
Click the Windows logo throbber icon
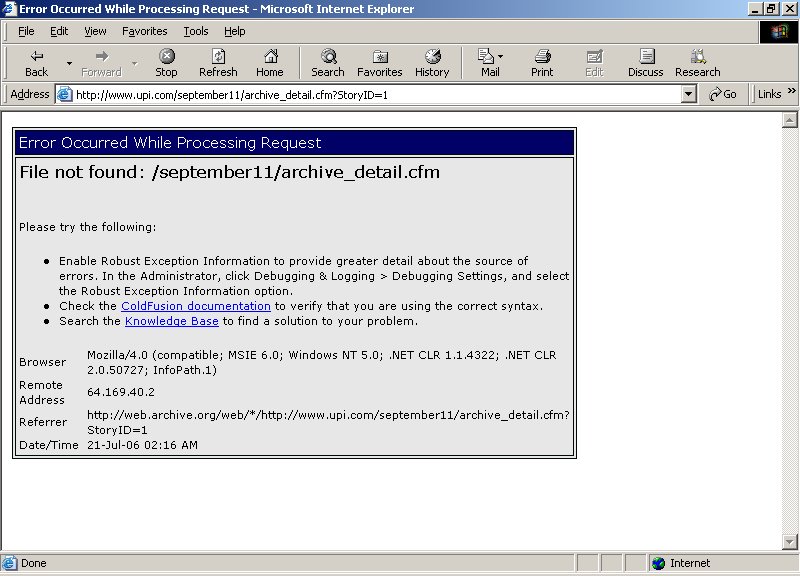click(x=779, y=32)
